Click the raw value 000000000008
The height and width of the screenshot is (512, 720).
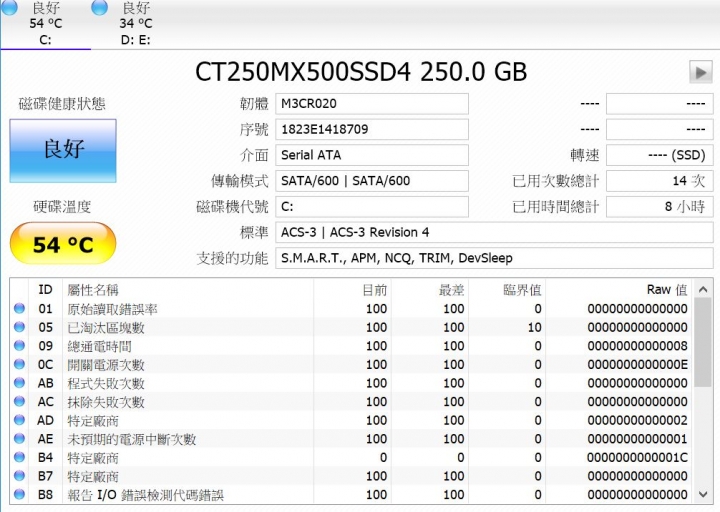point(637,346)
